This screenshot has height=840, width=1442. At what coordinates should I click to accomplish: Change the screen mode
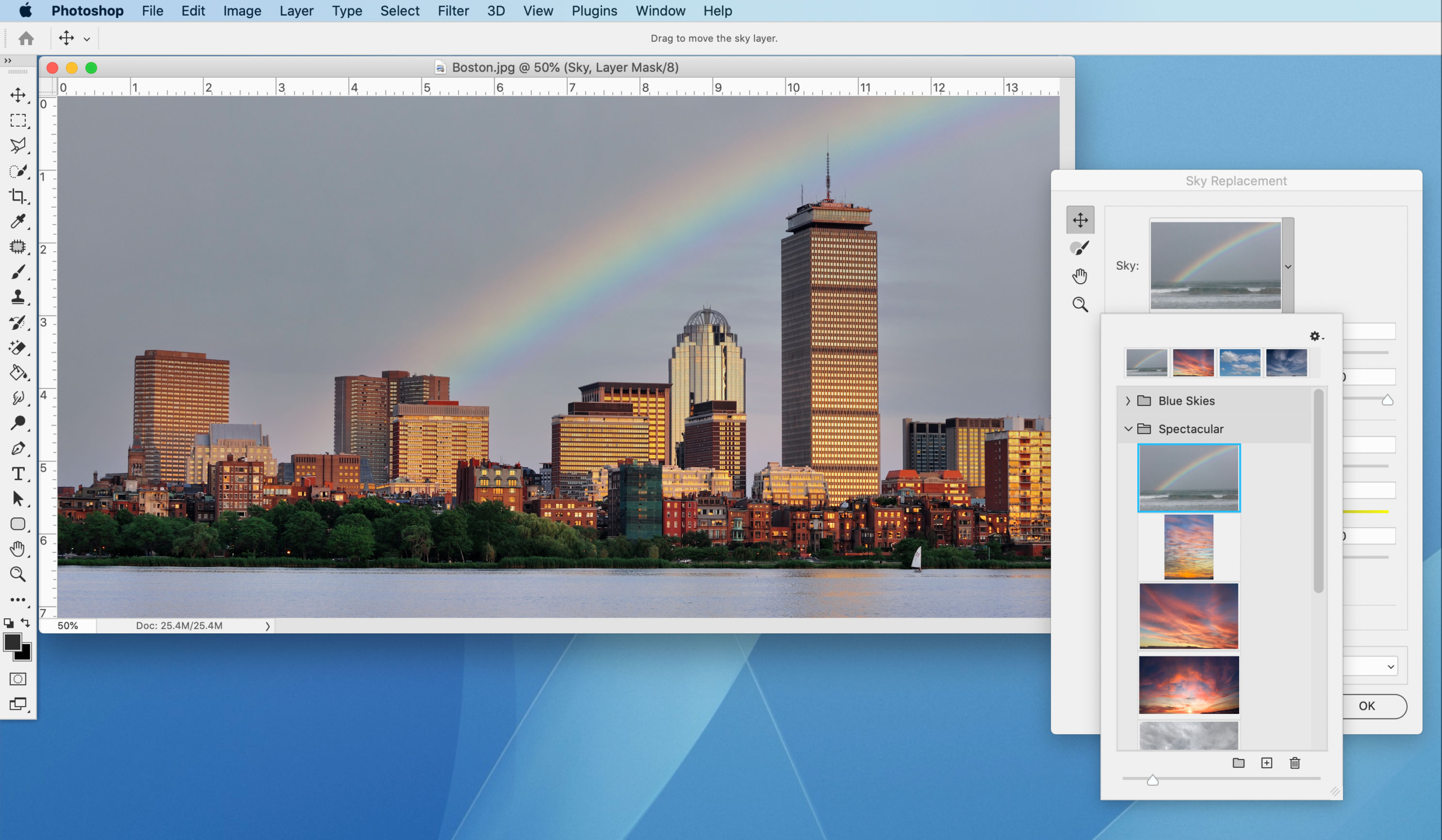tap(17, 704)
